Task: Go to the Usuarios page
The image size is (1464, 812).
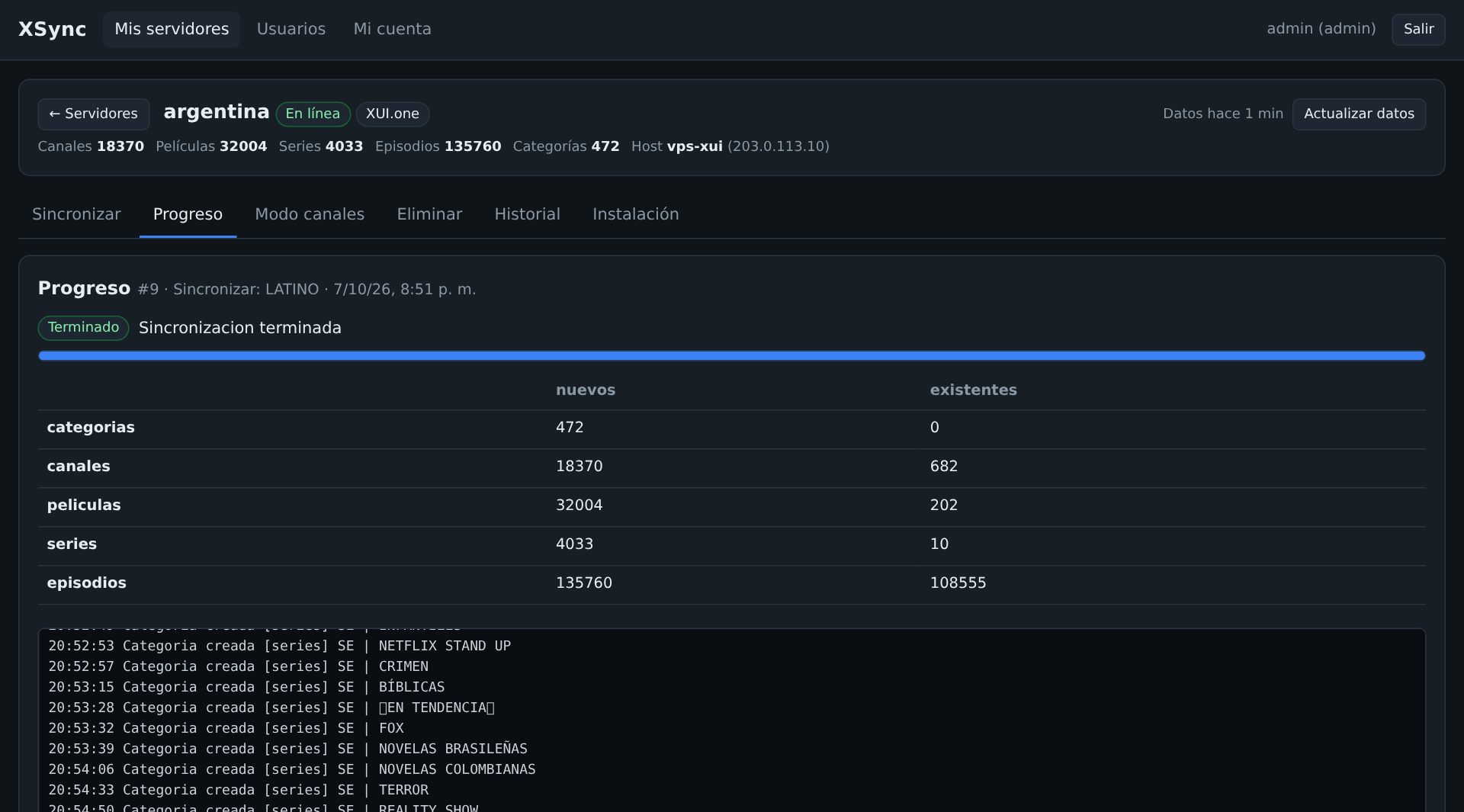Action: (x=291, y=29)
